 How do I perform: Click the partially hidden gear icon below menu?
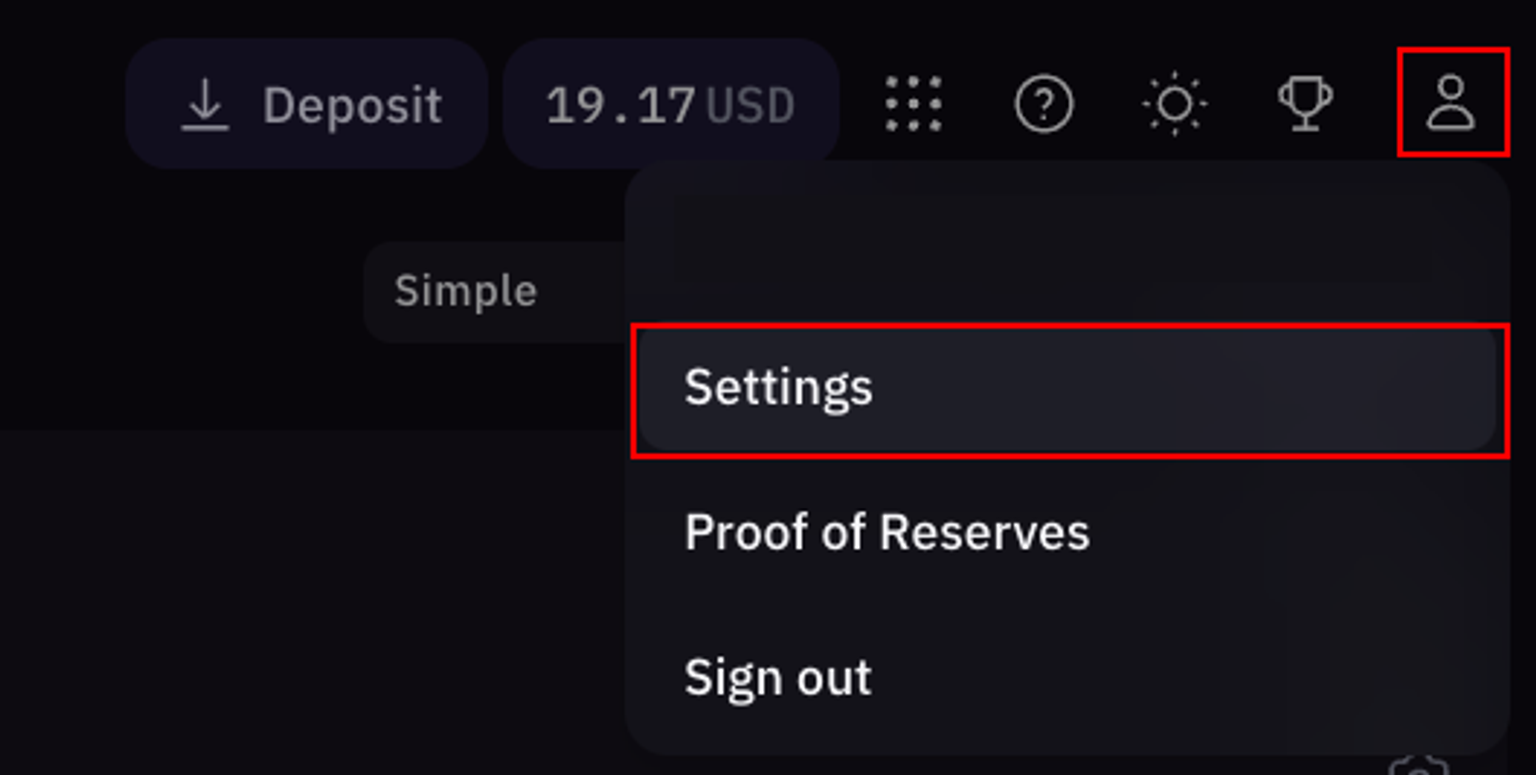click(1419, 766)
